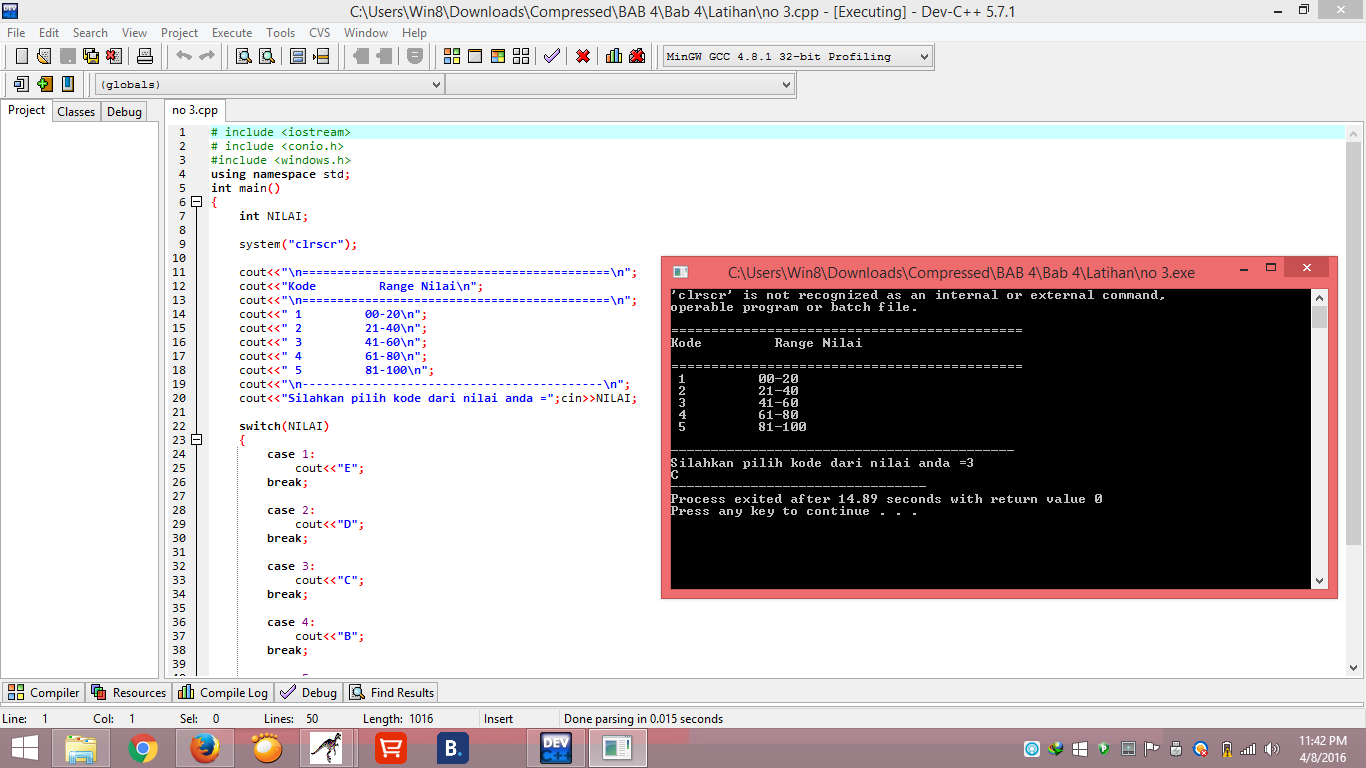Open the File menu

(16, 33)
